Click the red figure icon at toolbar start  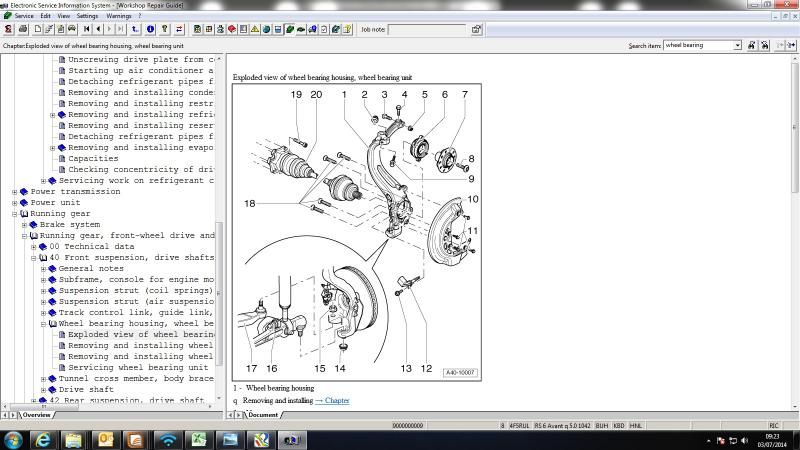(x=8, y=29)
